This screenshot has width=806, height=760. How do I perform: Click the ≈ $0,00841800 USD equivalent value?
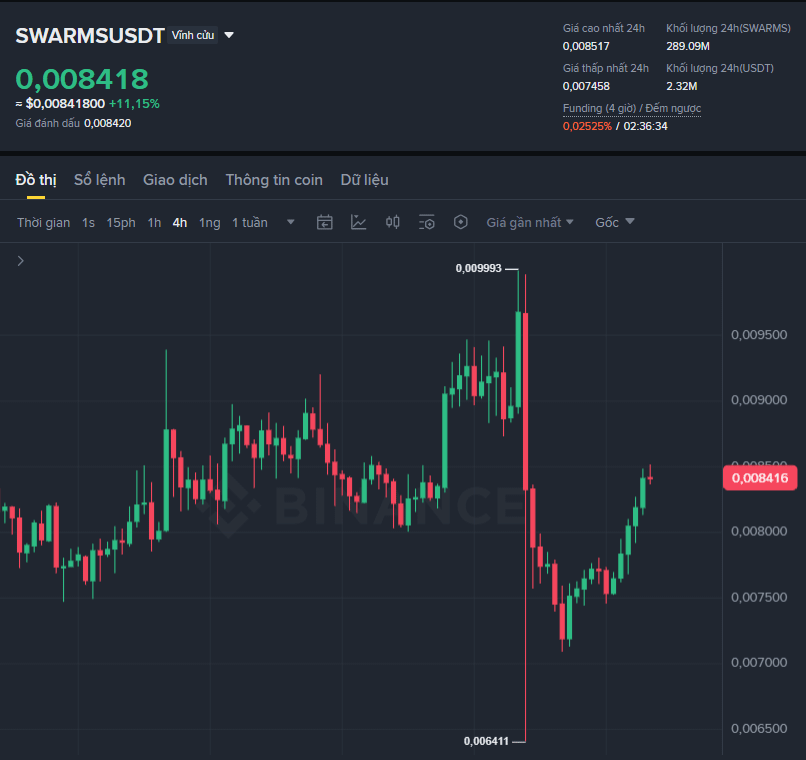(x=60, y=104)
